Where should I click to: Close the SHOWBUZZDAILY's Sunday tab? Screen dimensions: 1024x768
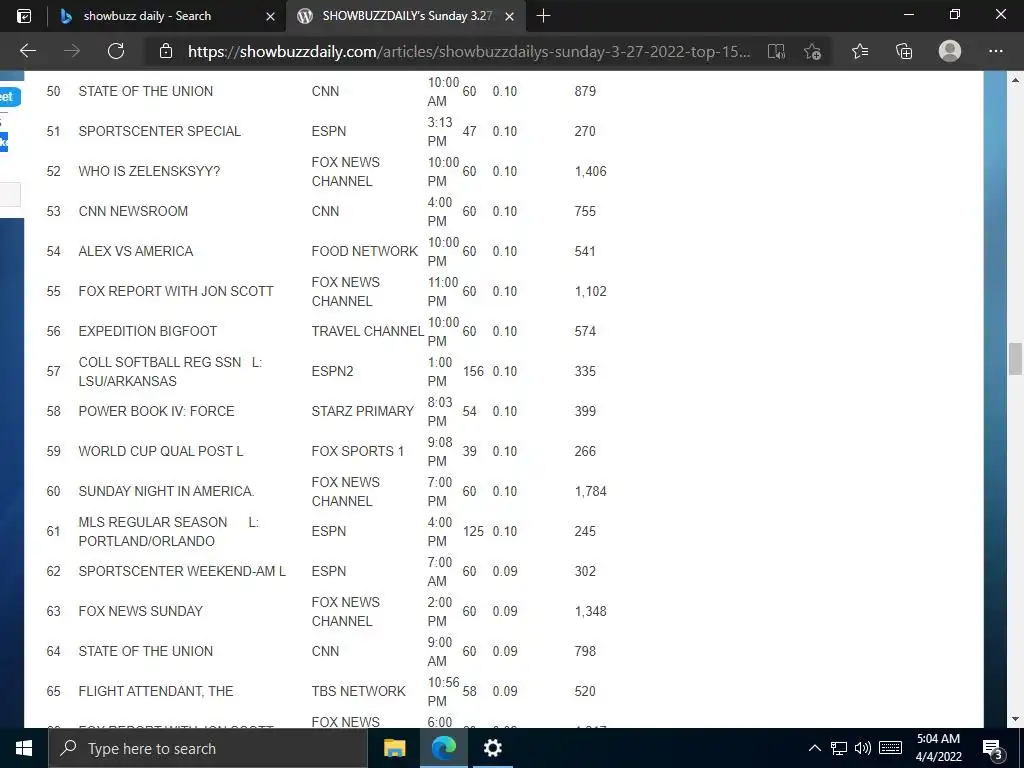509,16
